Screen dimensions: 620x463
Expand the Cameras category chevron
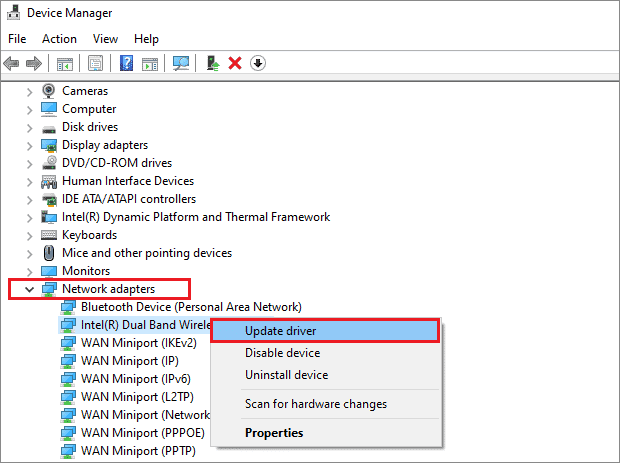pyautogui.click(x=29, y=92)
